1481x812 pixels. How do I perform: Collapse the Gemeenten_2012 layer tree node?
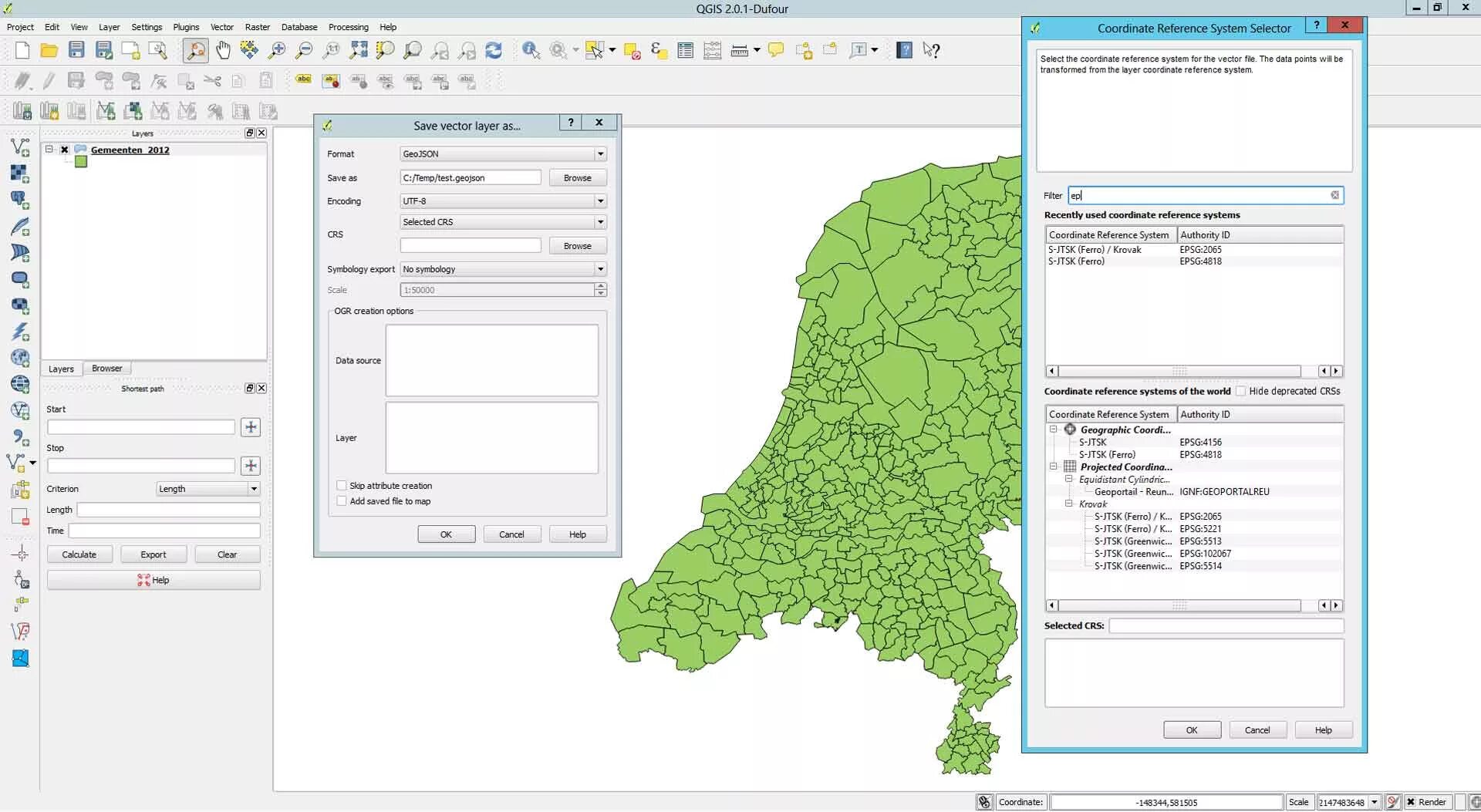click(49, 150)
